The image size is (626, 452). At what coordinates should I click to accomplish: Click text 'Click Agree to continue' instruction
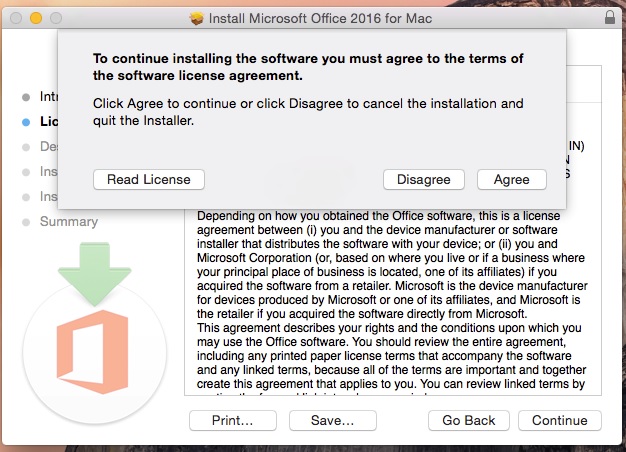pyautogui.click(x=308, y=112)
